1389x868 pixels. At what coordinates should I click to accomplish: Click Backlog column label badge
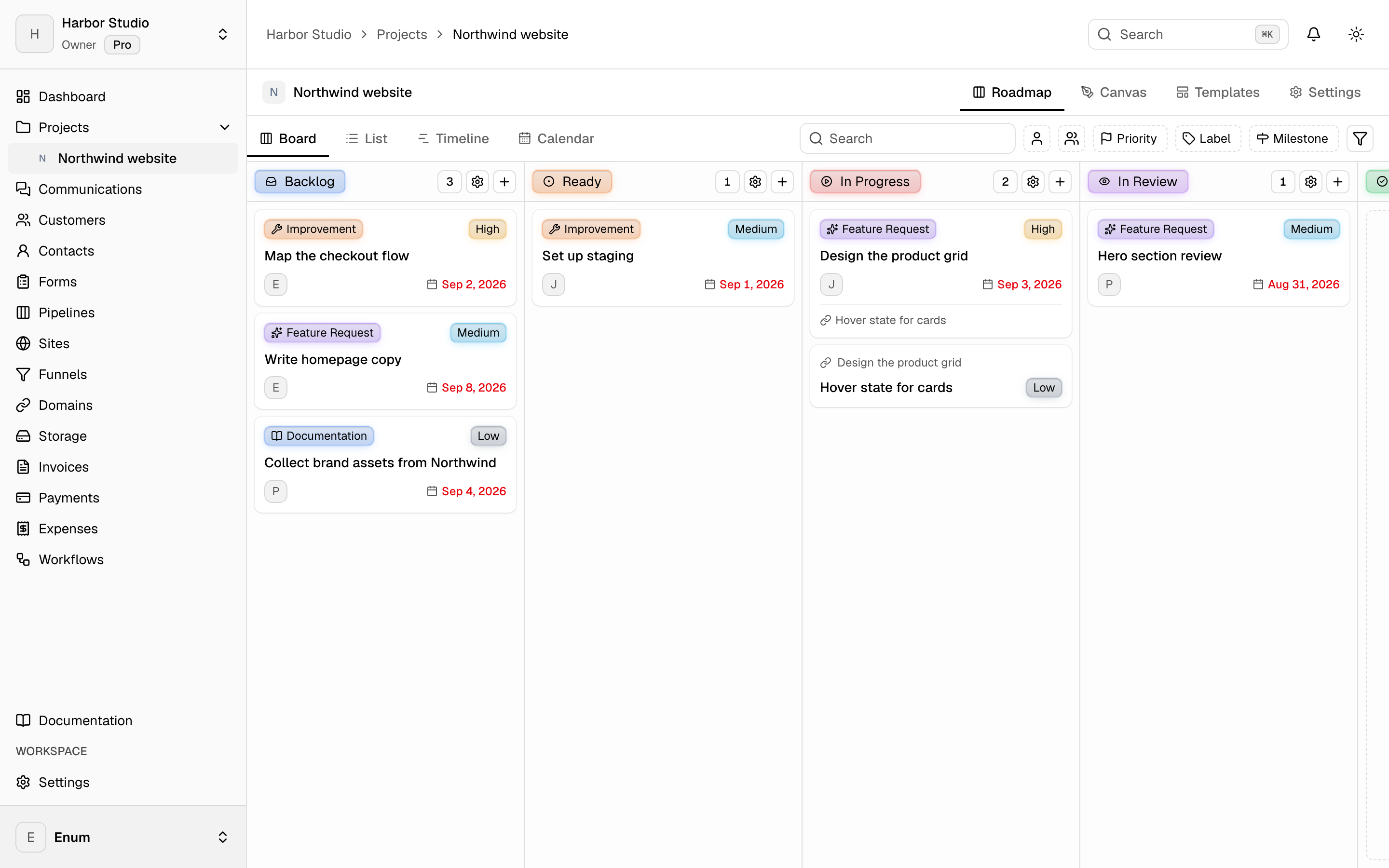[x=300, y=181]
